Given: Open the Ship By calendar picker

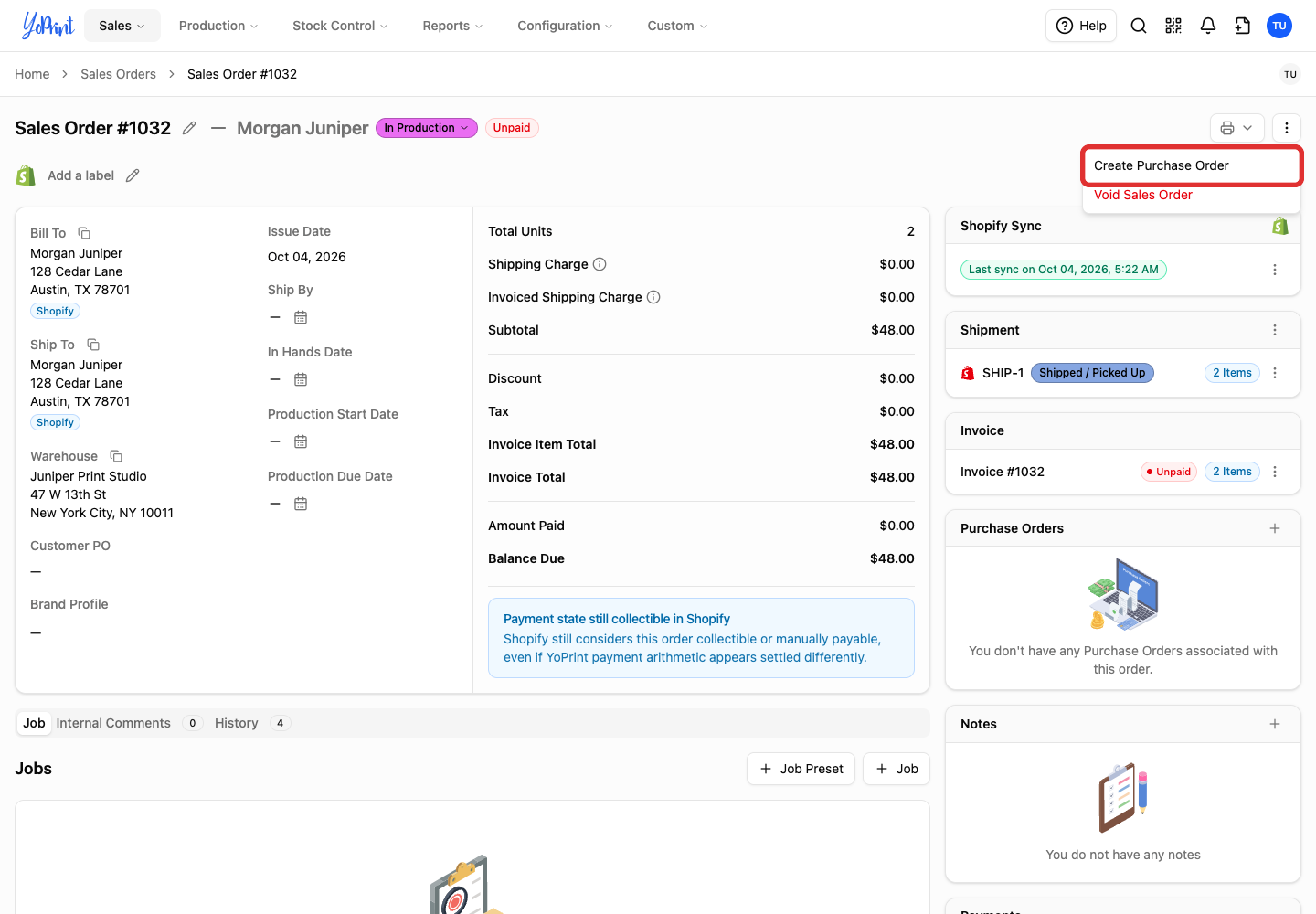Looking at the screenshot, I should 301,317.
